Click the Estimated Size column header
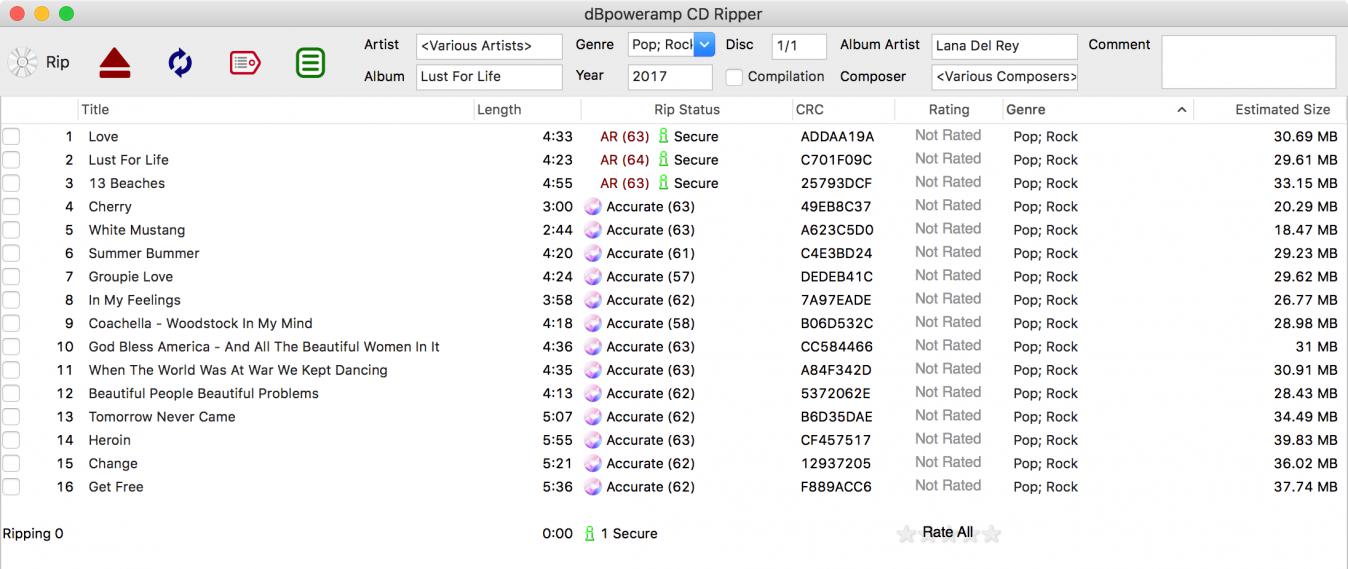Screen dimensions: 1348x569 (x=1282, y=110)
